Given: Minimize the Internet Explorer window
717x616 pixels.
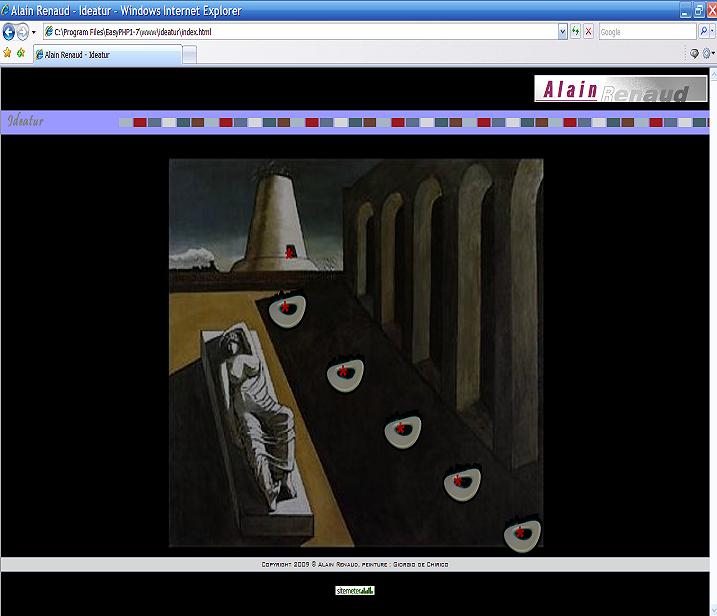Looking at the screenshot, I should click(685, 11).
